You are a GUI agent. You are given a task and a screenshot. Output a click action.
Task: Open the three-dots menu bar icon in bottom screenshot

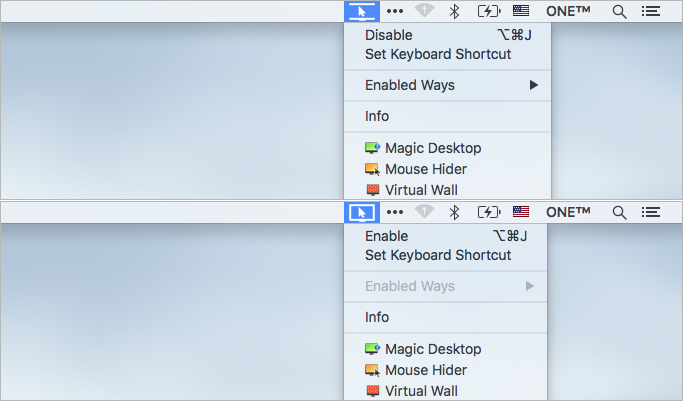pyautogui.click(x=395, y=212)
